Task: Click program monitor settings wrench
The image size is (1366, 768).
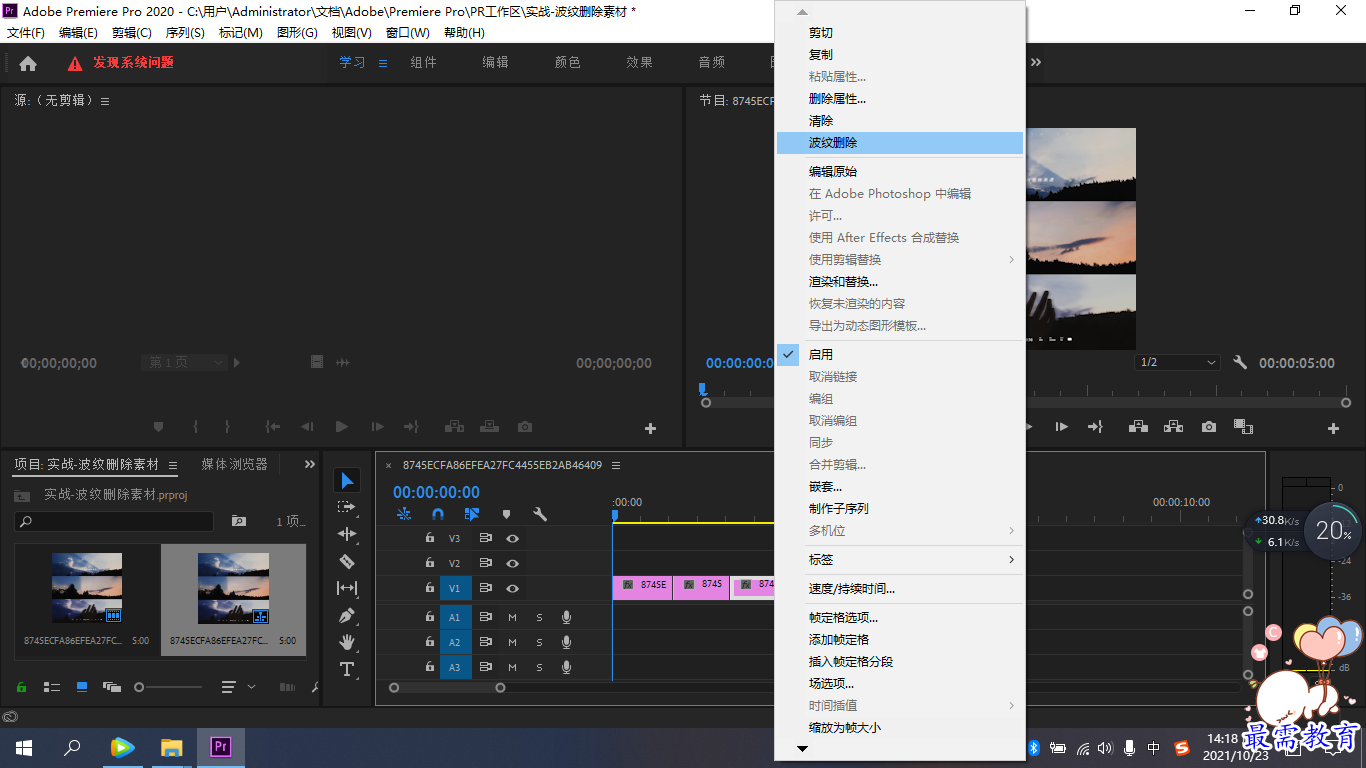Action: (1240, 363)
